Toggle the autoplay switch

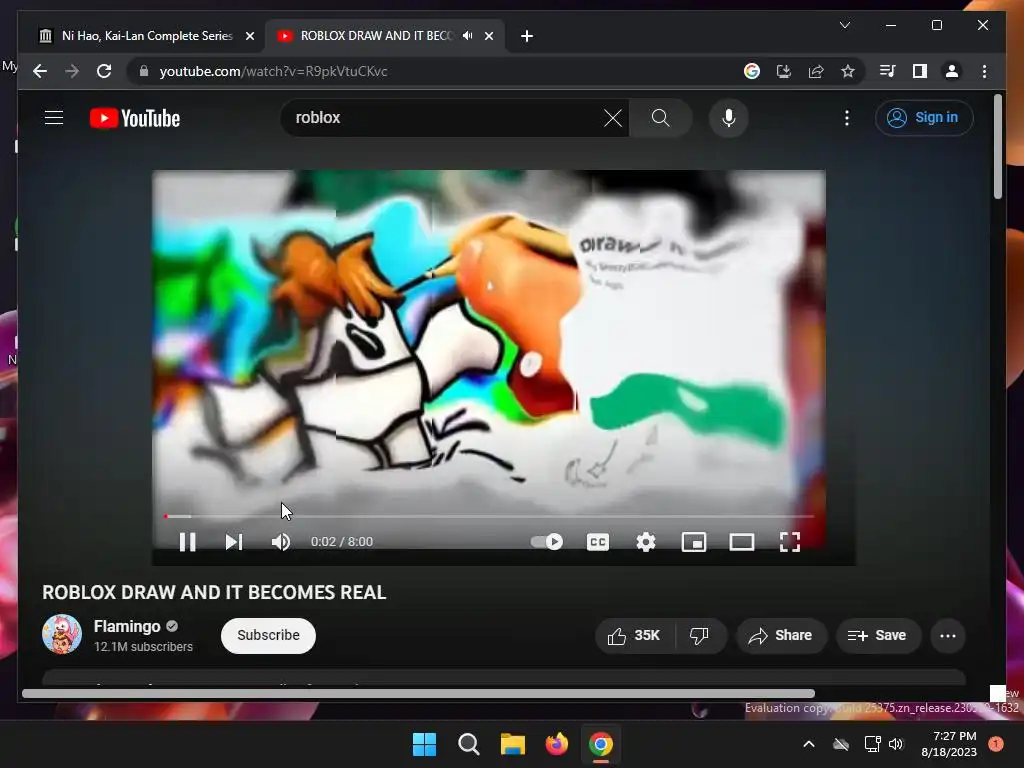[547, 541]
